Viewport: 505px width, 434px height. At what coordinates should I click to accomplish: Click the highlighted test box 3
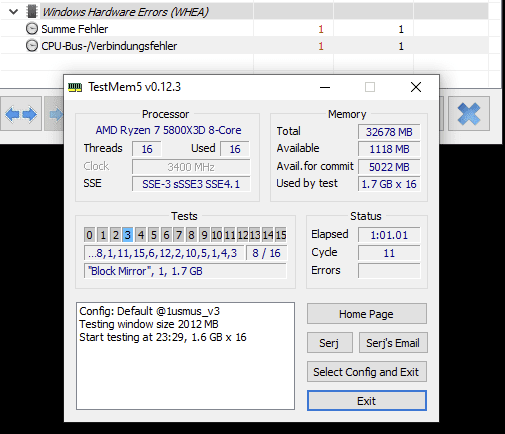tap(128, 235)
